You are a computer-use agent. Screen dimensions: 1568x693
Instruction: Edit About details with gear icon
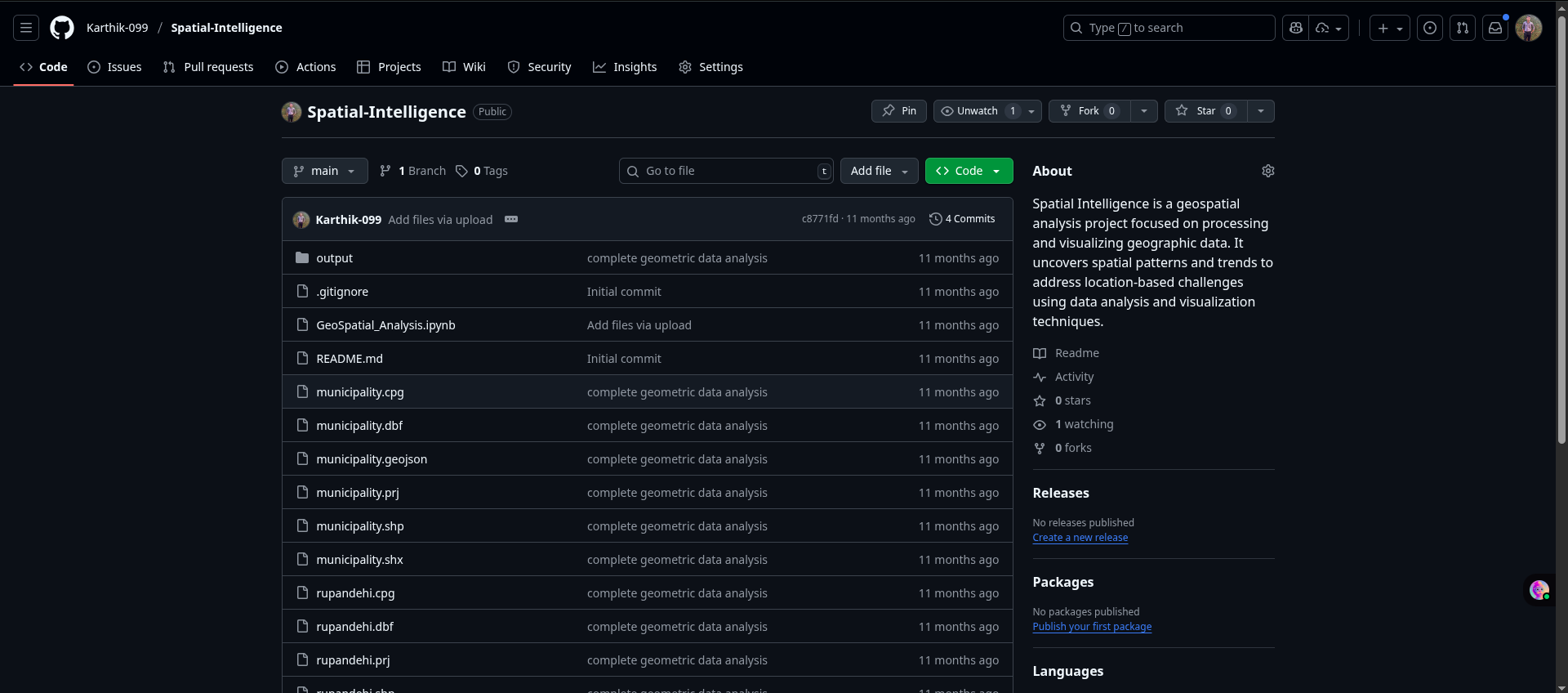(x=1267, y=171)
